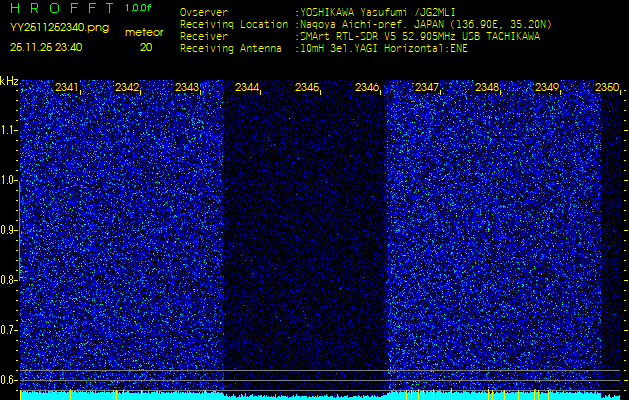The image size is (629, 400).
Task: Click the 'Receiver' field label
Action: 204,37
